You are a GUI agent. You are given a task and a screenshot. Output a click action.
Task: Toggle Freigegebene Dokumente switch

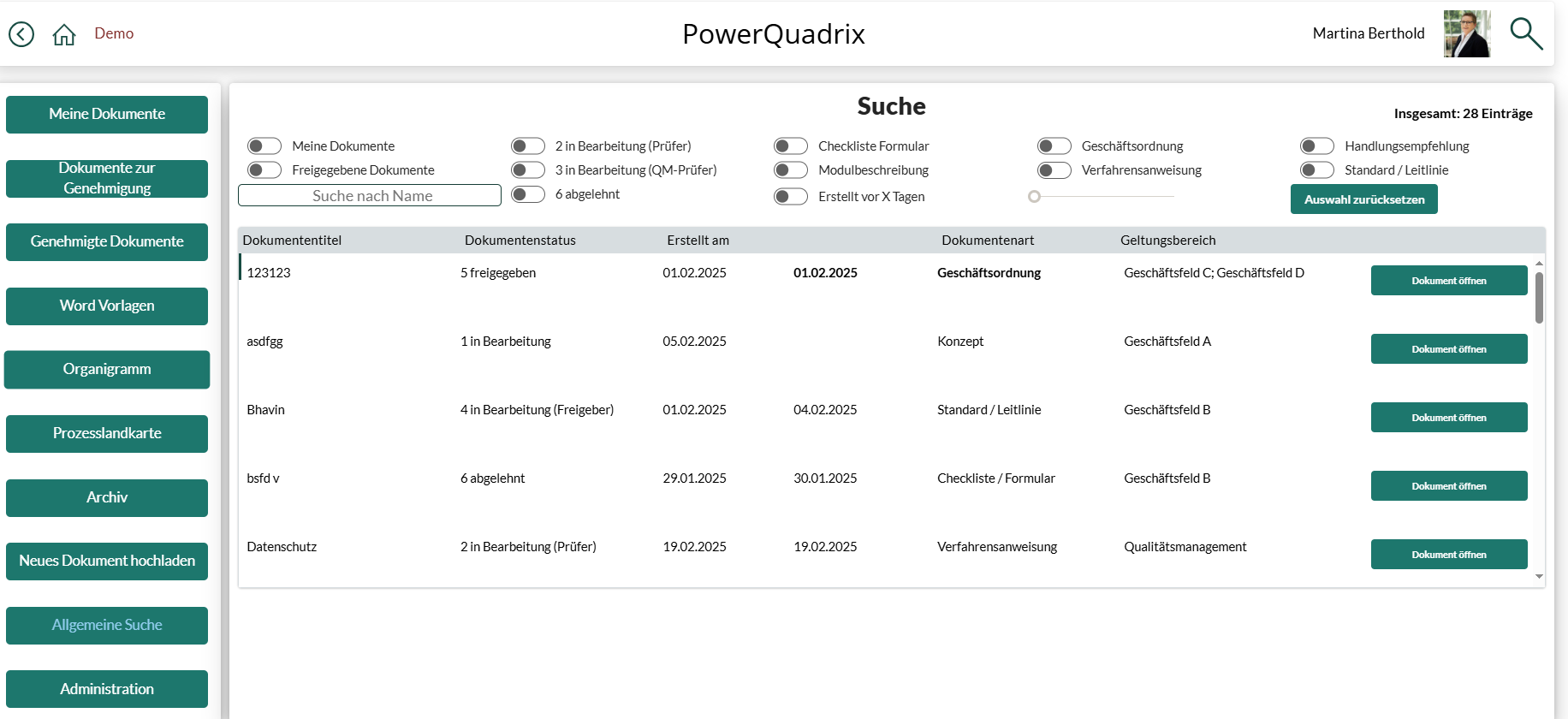pyautogui.click(x=264, y=170)
